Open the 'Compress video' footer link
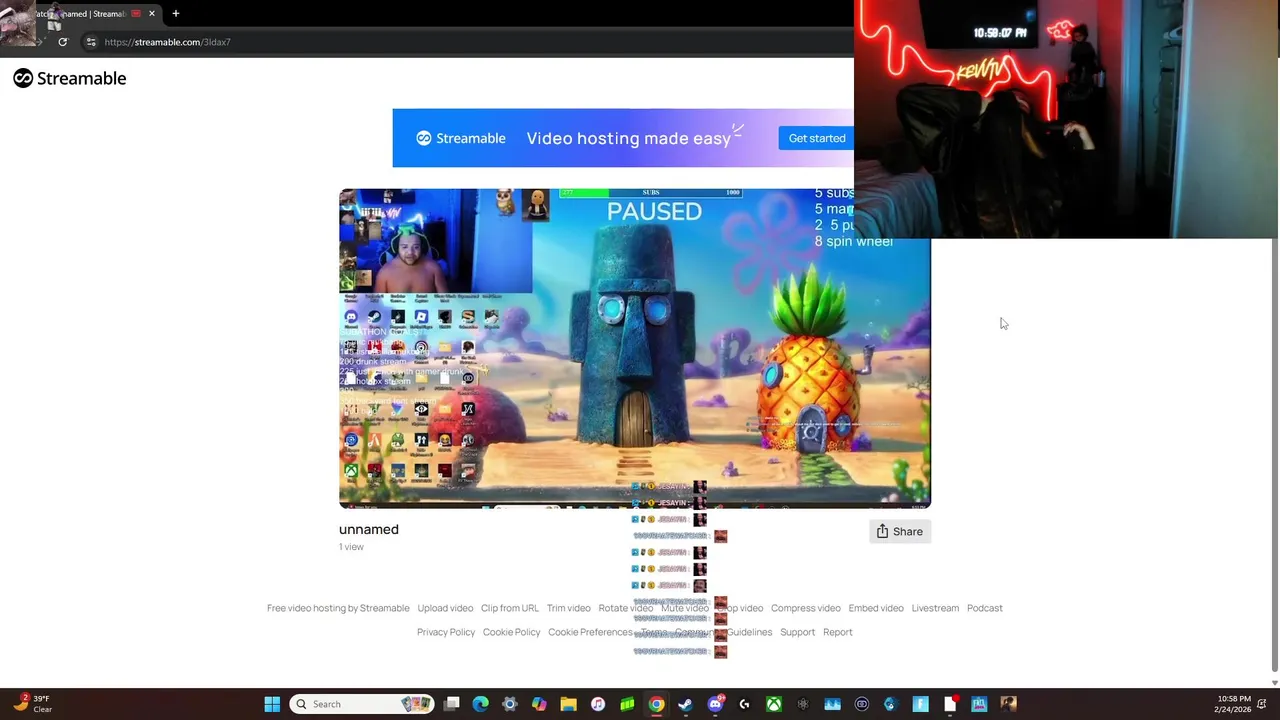This screenshot has width=1280, height=720. pyautogui.click(x=805, y=608)
